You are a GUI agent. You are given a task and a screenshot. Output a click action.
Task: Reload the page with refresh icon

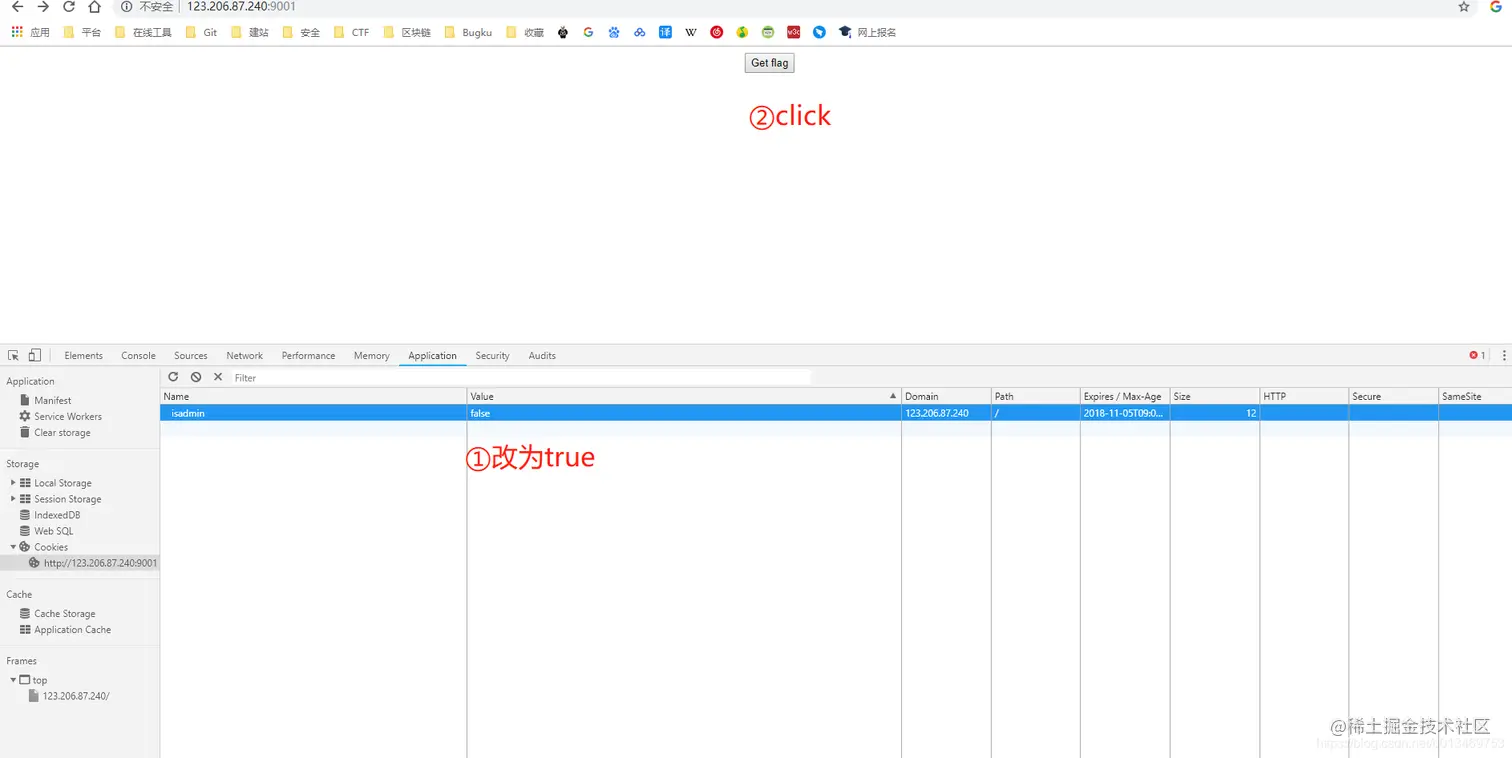[x=69, y=6]
